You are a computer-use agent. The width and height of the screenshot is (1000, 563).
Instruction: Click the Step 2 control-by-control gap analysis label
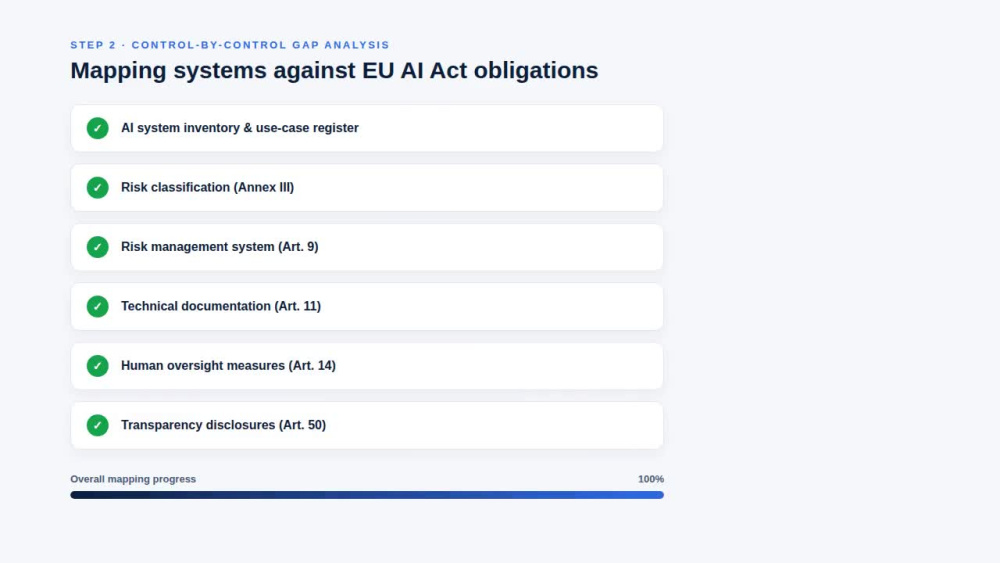230,45
